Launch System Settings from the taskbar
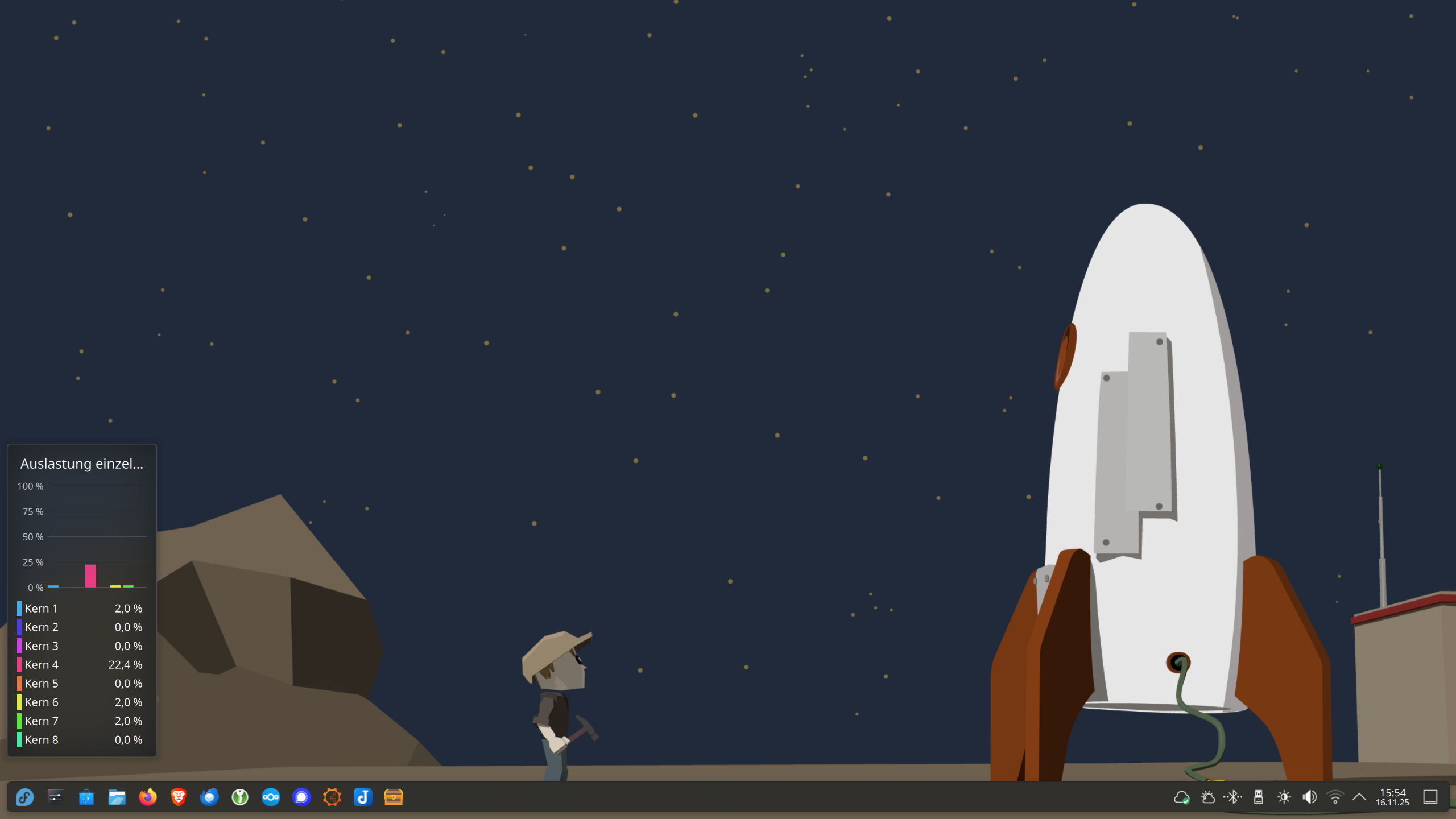Screen dimensions: 1456x819 pos(55,797)
